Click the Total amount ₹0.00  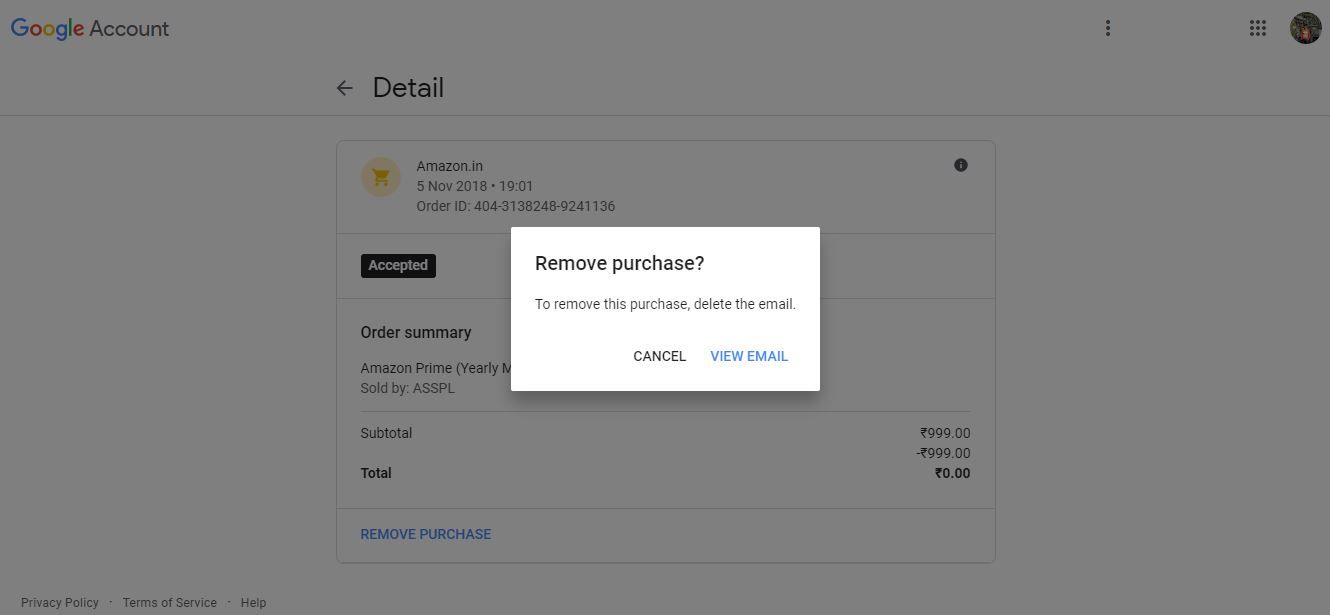click(x=952, y=473)
